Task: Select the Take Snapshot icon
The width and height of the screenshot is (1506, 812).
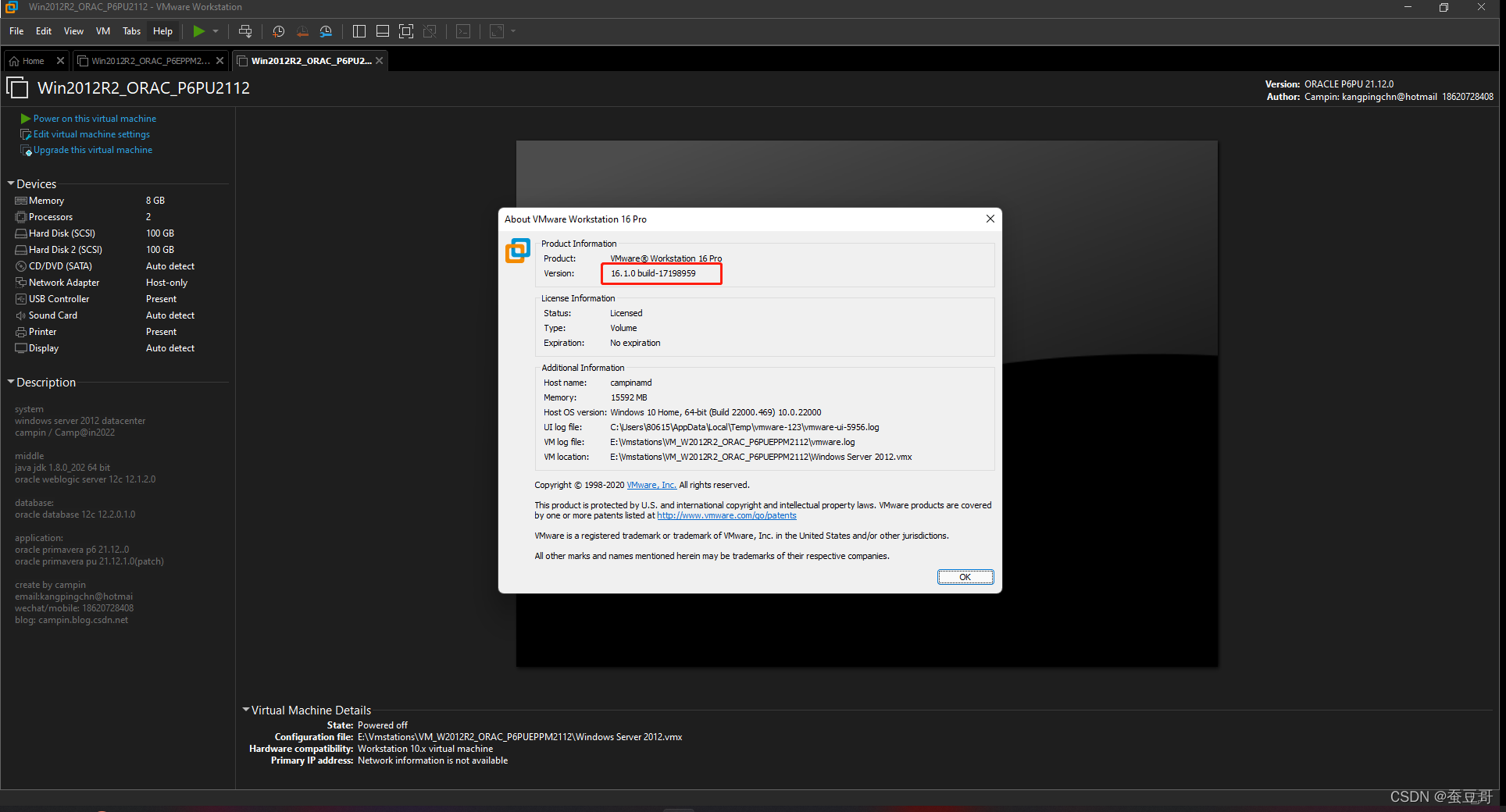Action: click(279, 31)
